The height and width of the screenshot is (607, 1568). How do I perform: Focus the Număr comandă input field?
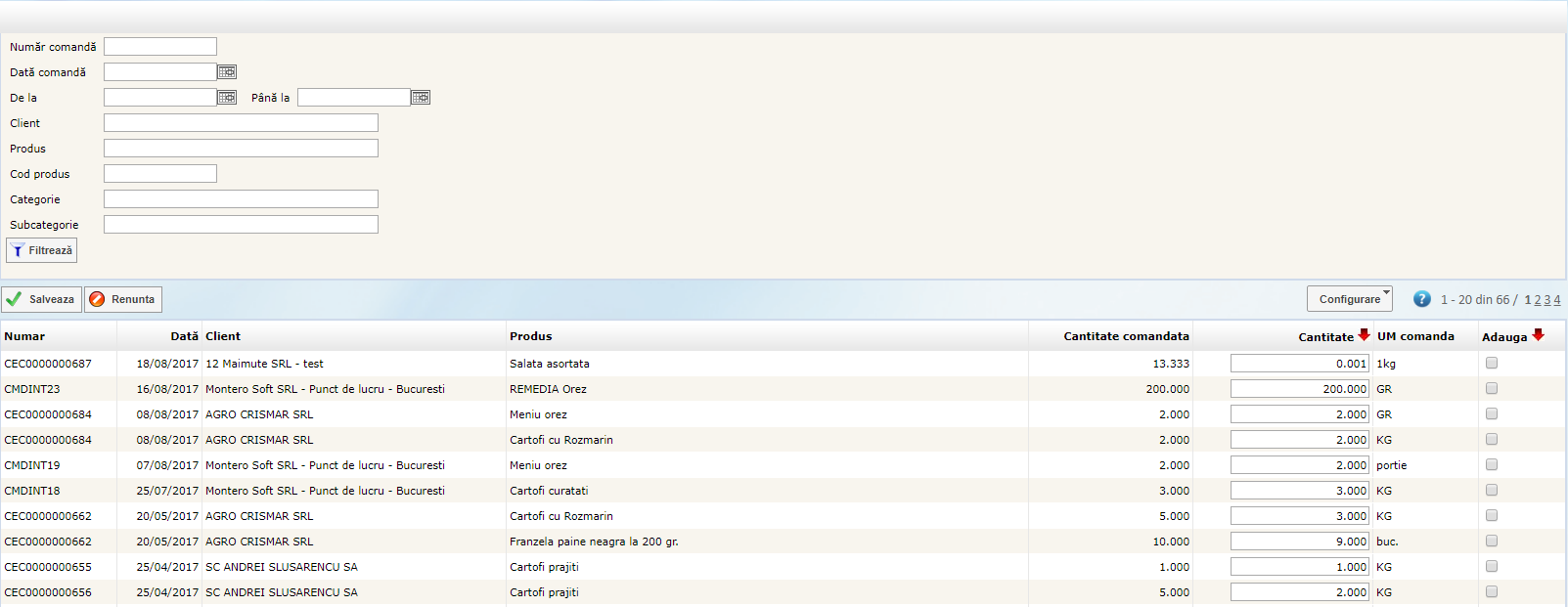[x=160, y=47]
